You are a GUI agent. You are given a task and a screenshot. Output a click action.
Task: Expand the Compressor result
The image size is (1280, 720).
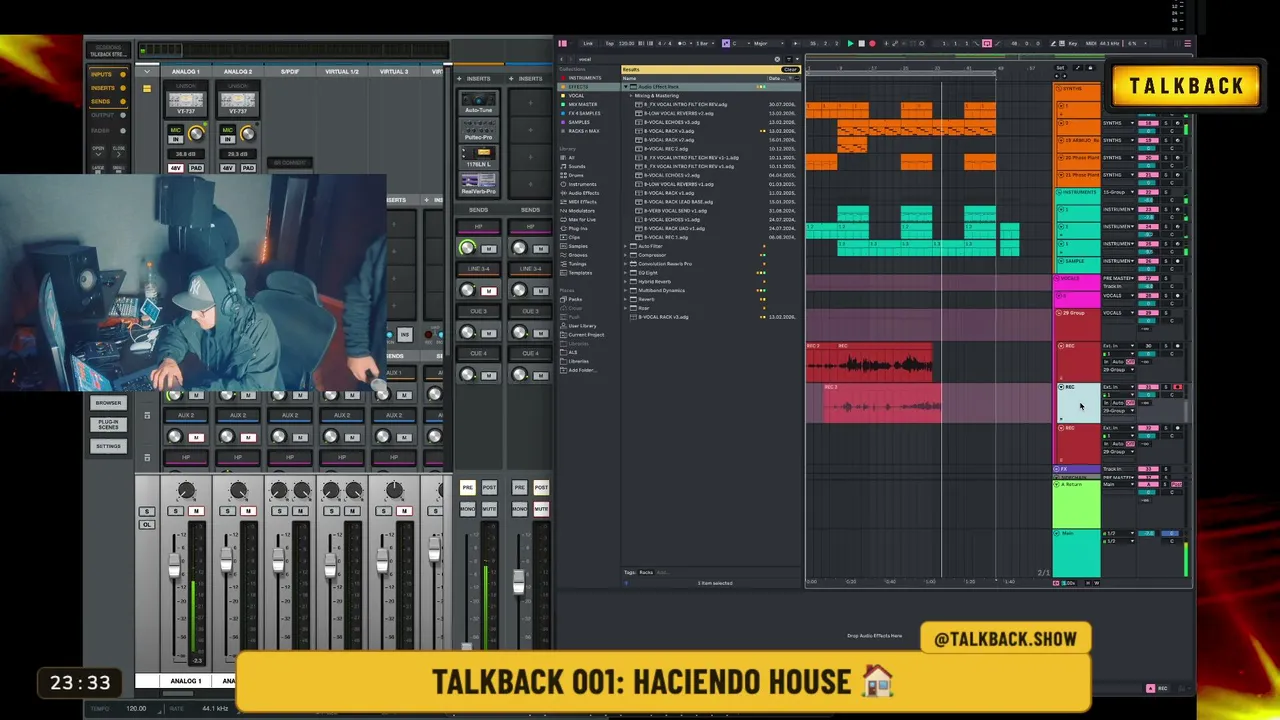tap(627, 255)
